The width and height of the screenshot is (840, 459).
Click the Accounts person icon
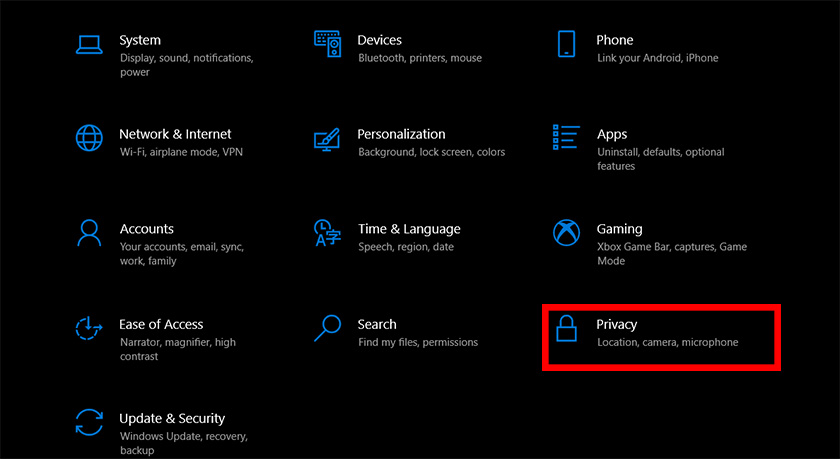pos(90,233)
